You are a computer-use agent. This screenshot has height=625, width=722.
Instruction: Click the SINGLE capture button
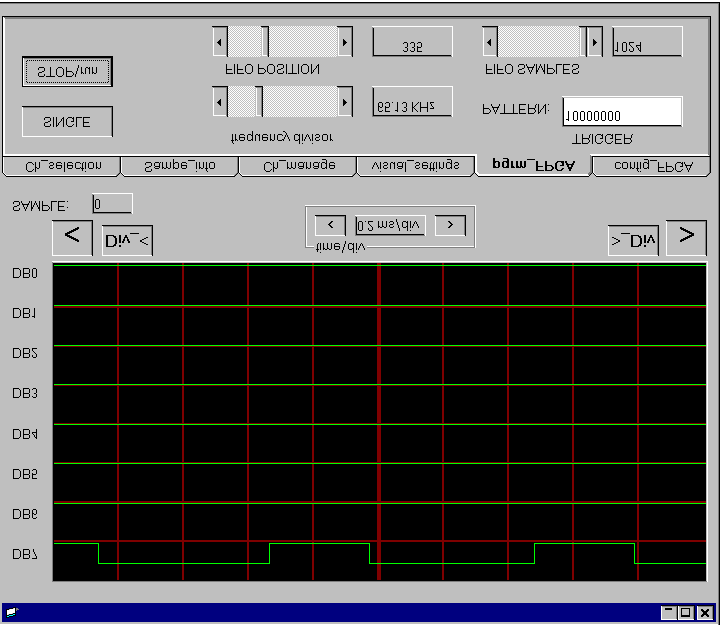click(x=67, y=122)
